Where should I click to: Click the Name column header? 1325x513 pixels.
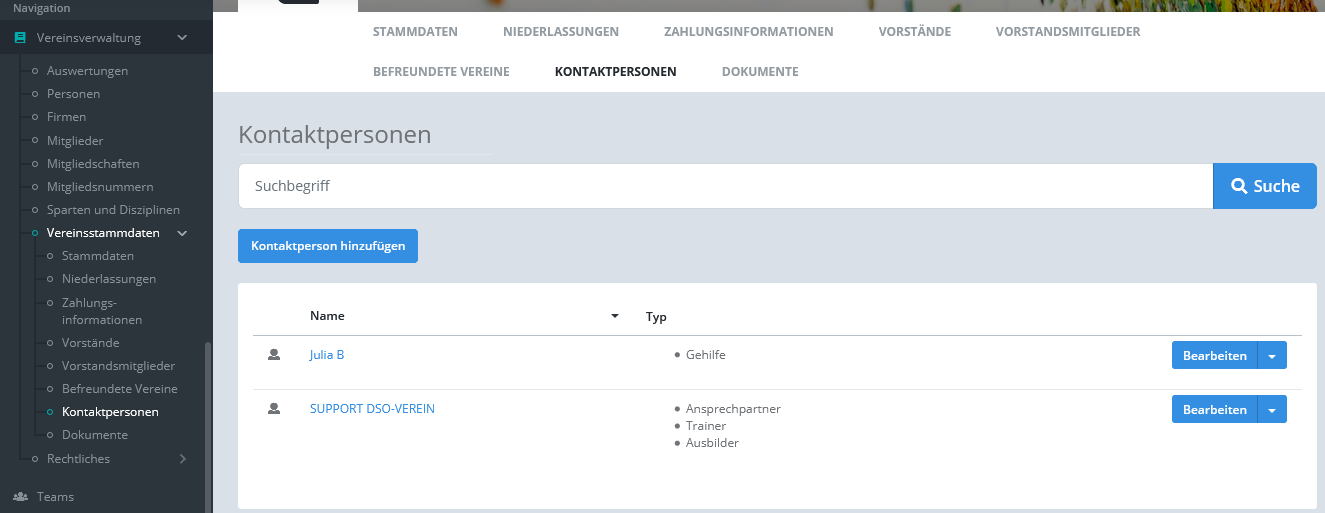(327, 316)
